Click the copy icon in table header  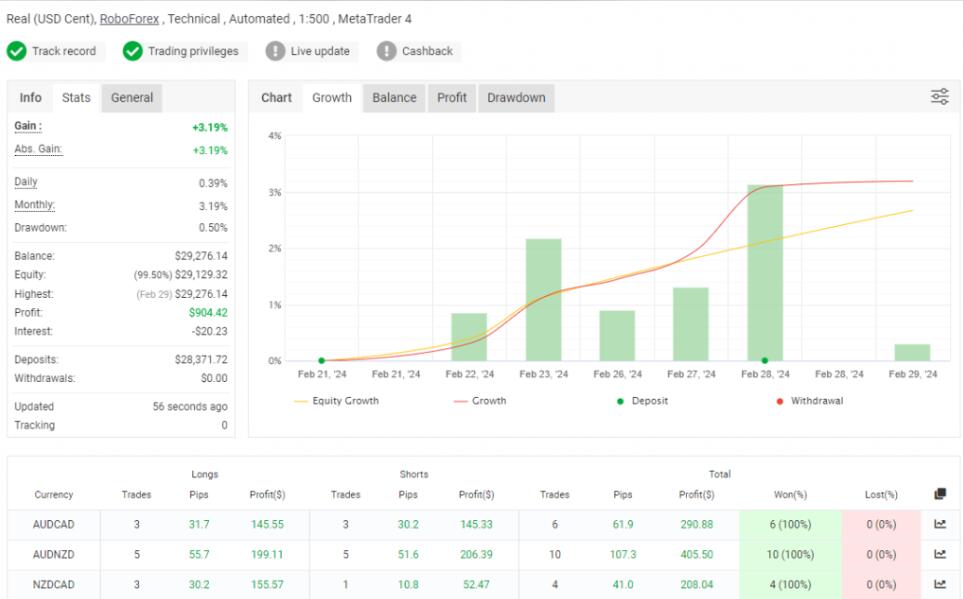939,494
